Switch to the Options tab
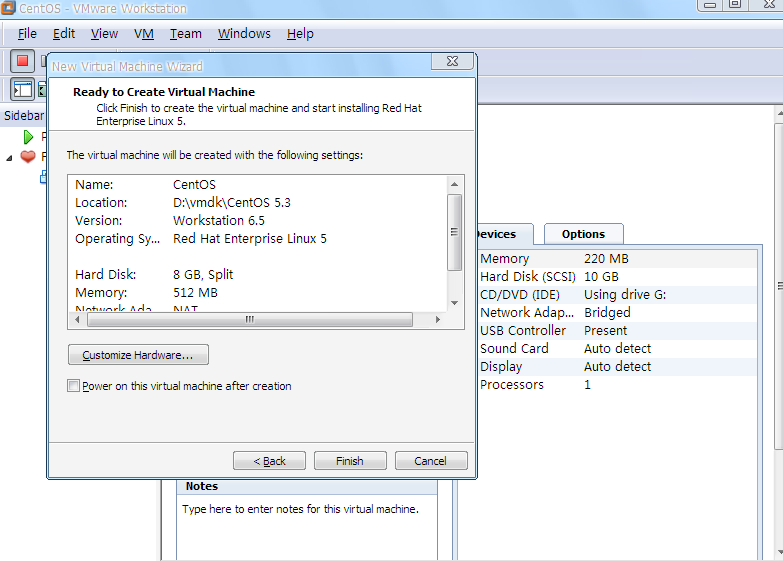This screenshot has height=561, width=783. click(583, 234)
